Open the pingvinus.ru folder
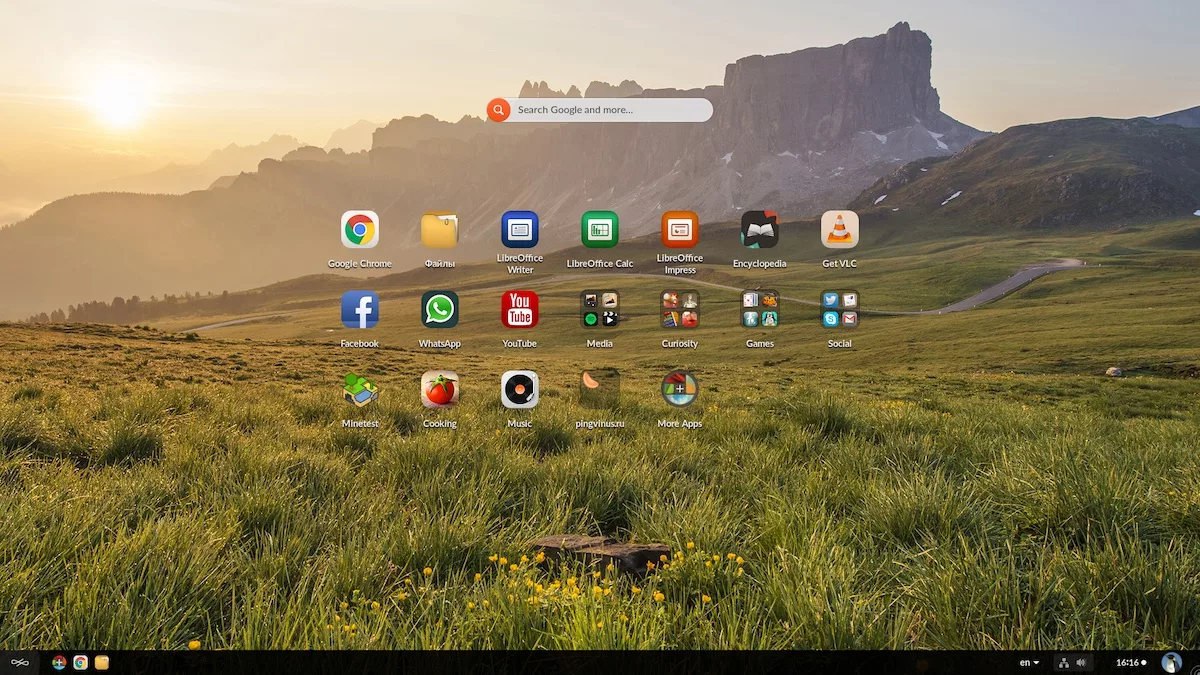Screen dimensions: 1200x675 600,389
